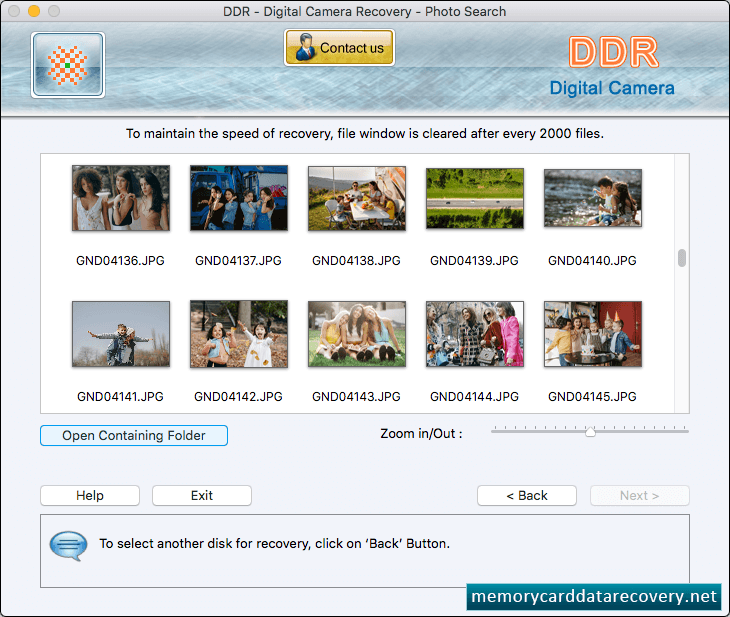Click the file name GND04142.JPG
The image size is (730, 617).
[238, 397]
